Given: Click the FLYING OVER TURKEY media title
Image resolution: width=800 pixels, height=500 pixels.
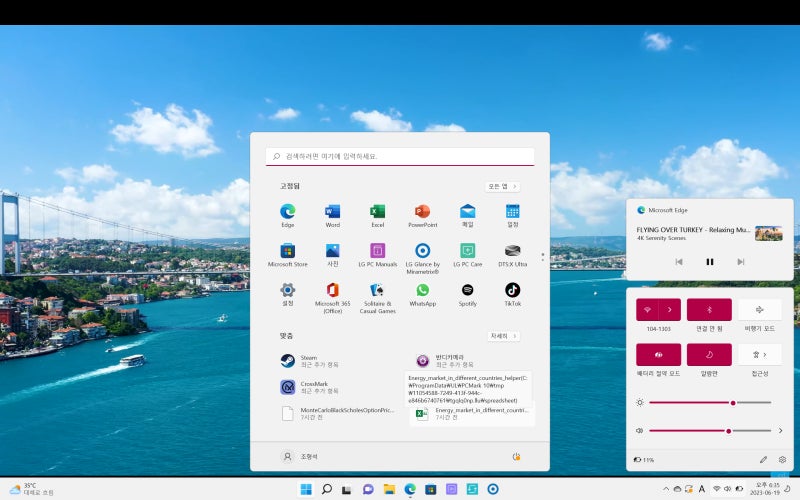Looking at the screenshot, I should [693, 230].
